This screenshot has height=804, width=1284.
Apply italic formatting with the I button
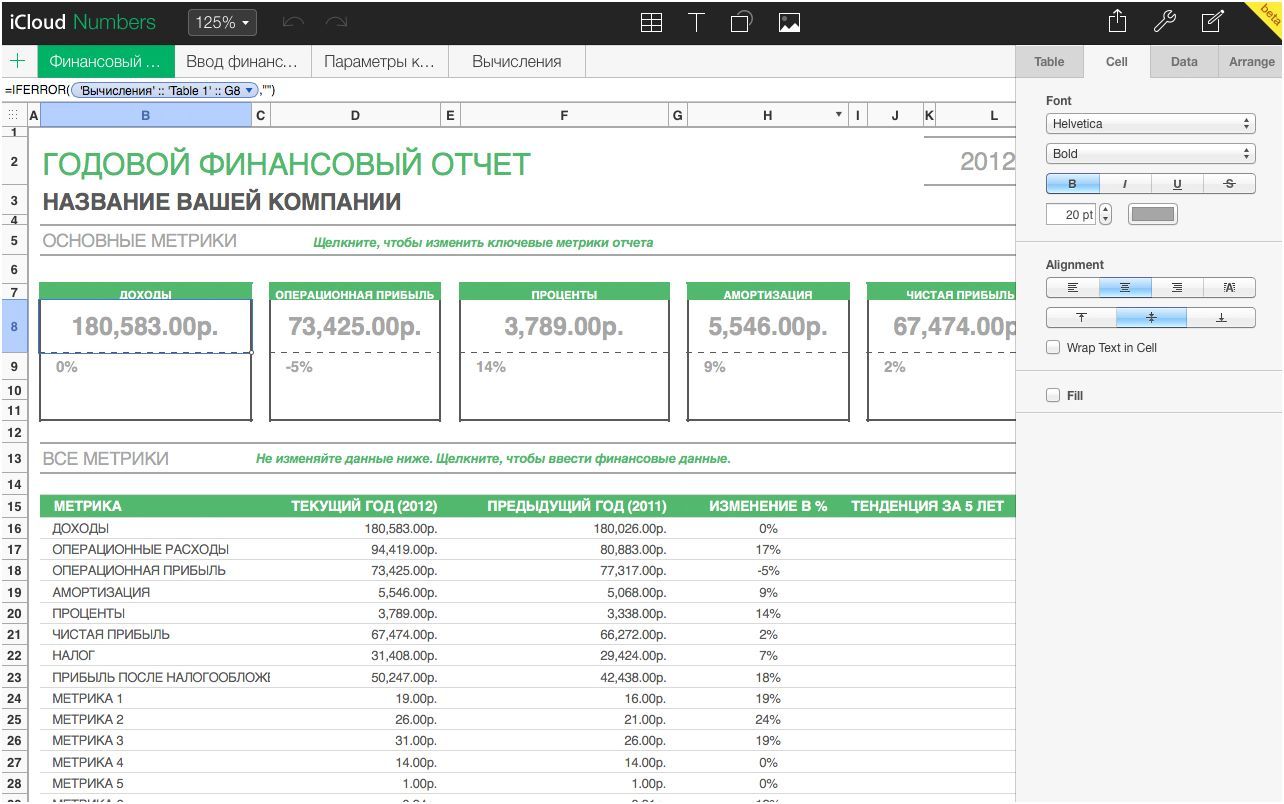(x=1126, y=183)
